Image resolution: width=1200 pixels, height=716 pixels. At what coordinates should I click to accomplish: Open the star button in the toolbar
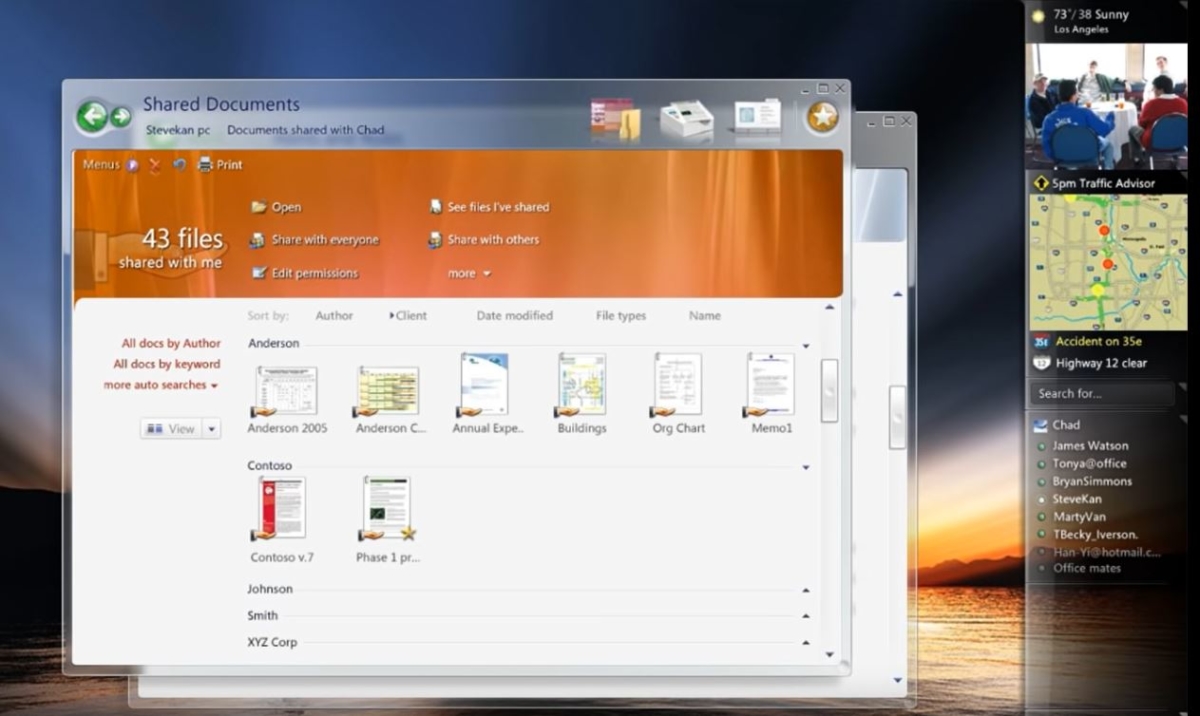coord(820,116)
